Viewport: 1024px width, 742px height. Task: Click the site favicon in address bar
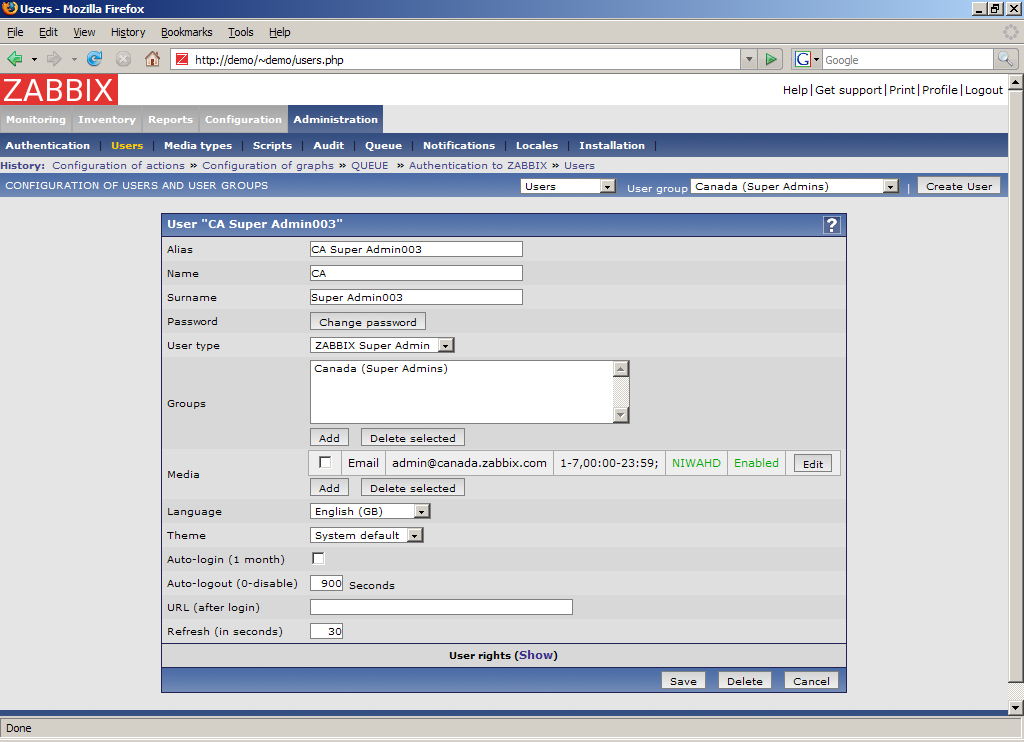[182, 59]
